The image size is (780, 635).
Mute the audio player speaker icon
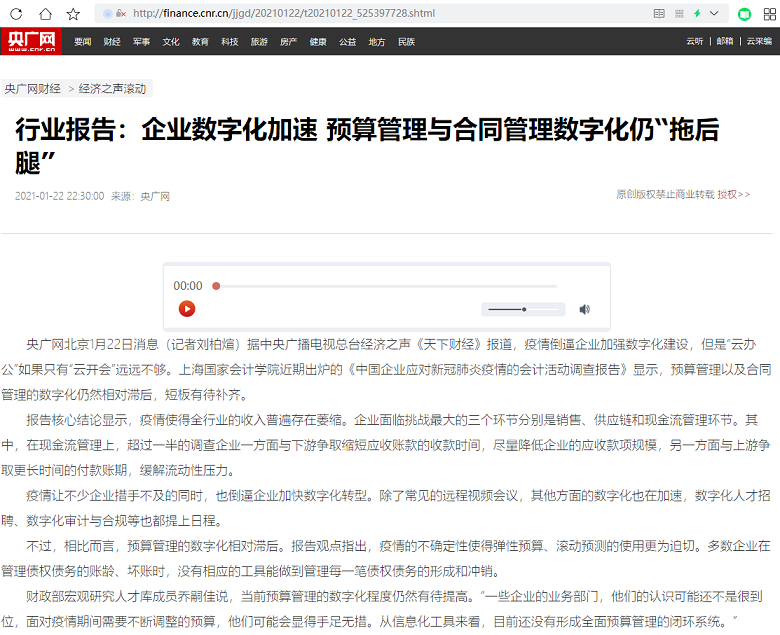(585, 310)
